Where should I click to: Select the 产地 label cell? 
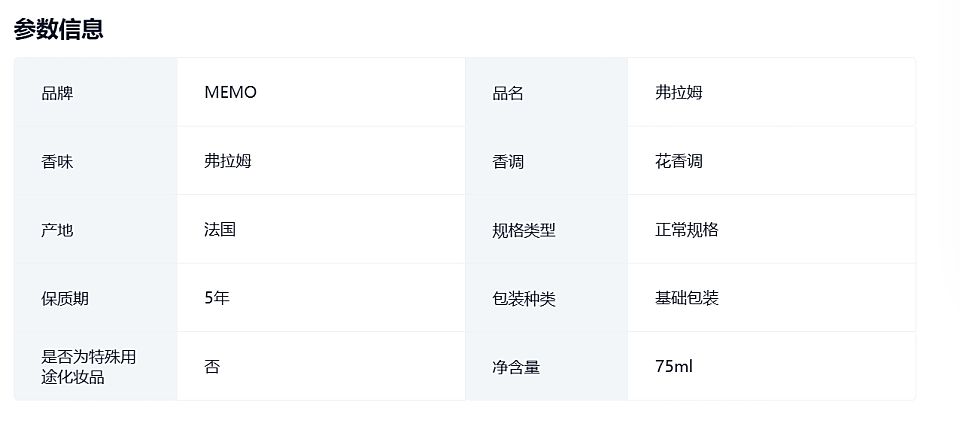point(96,230)
